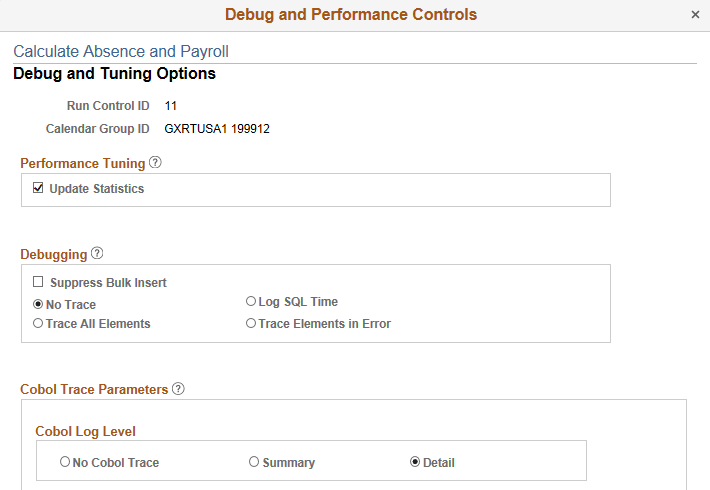The image size is (710, 490).
Task: Click the Calendar Group ID value GXRTUSA1 199912
Action: [x=217, y=129]
